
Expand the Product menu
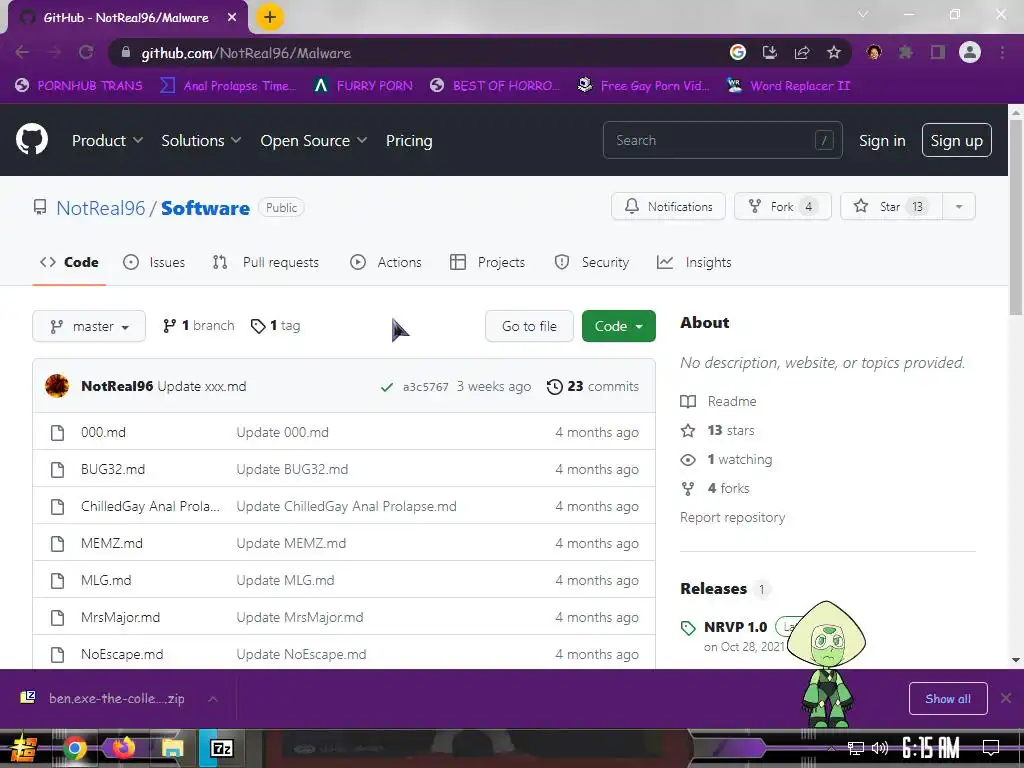(x=107, y=140)
